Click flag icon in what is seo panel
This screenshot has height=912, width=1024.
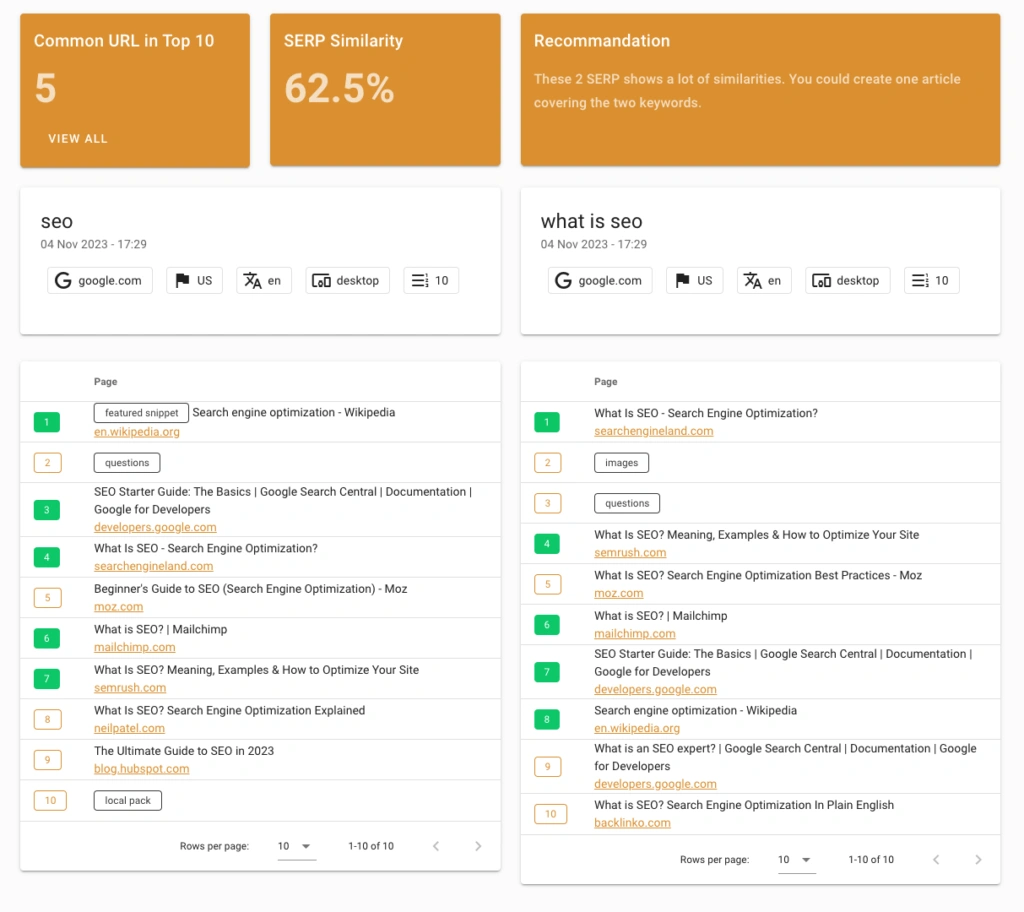682,280
